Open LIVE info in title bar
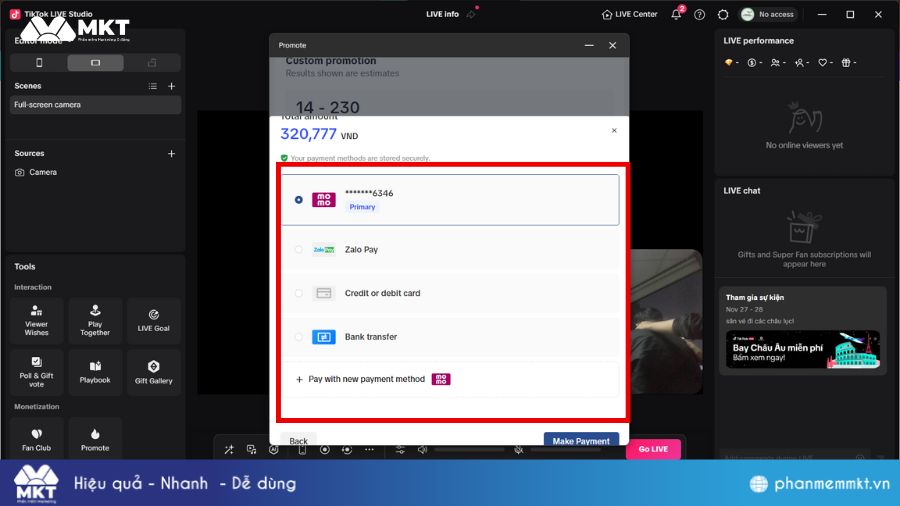This screenshot has width=900, height=506. pyautogui.click(x=442, y=14)
